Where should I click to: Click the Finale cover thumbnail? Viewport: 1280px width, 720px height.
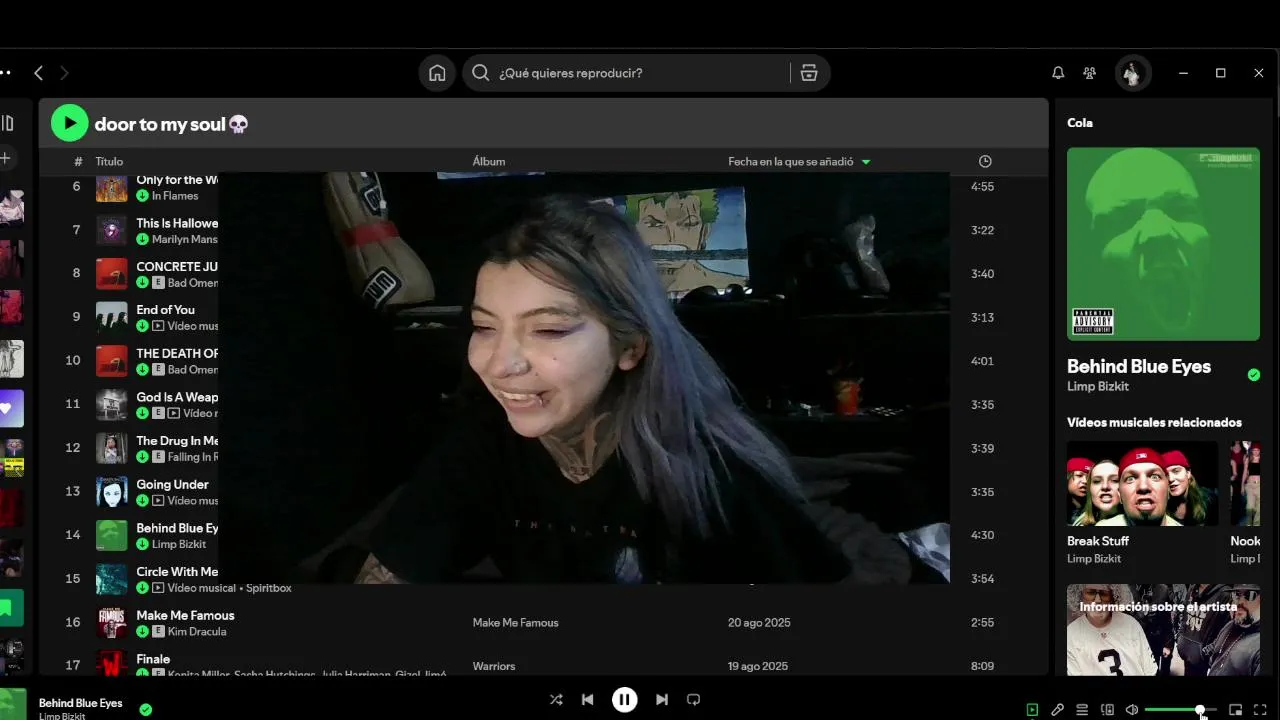112,663
